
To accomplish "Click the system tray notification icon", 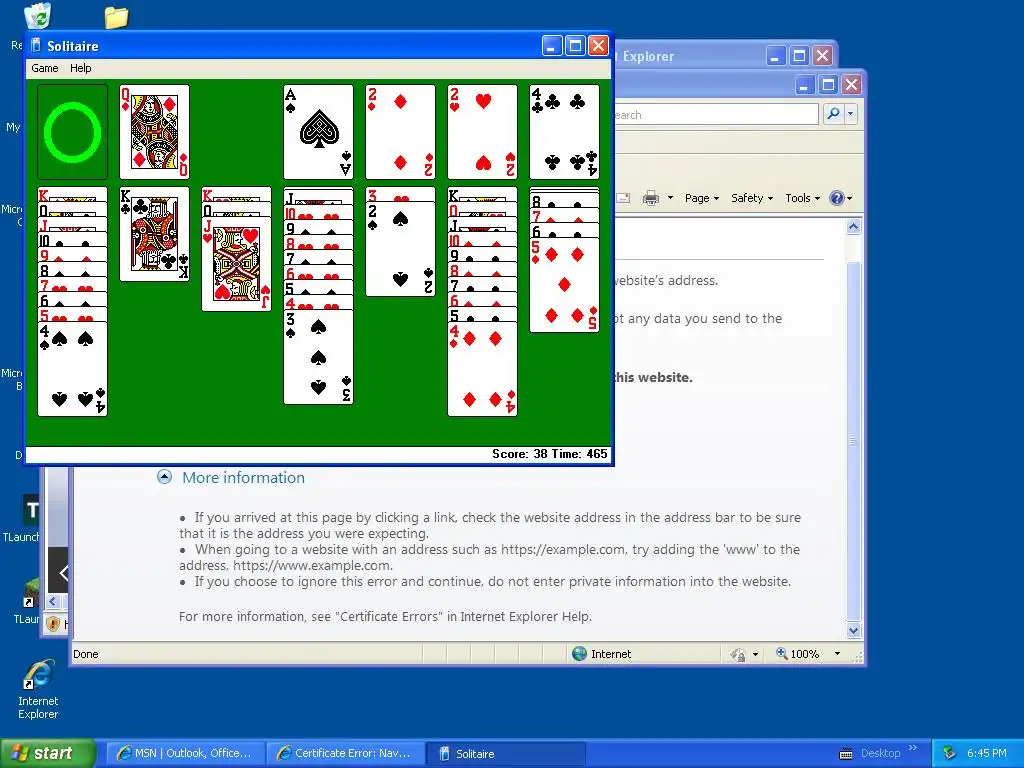I will [x=950, y=753].
